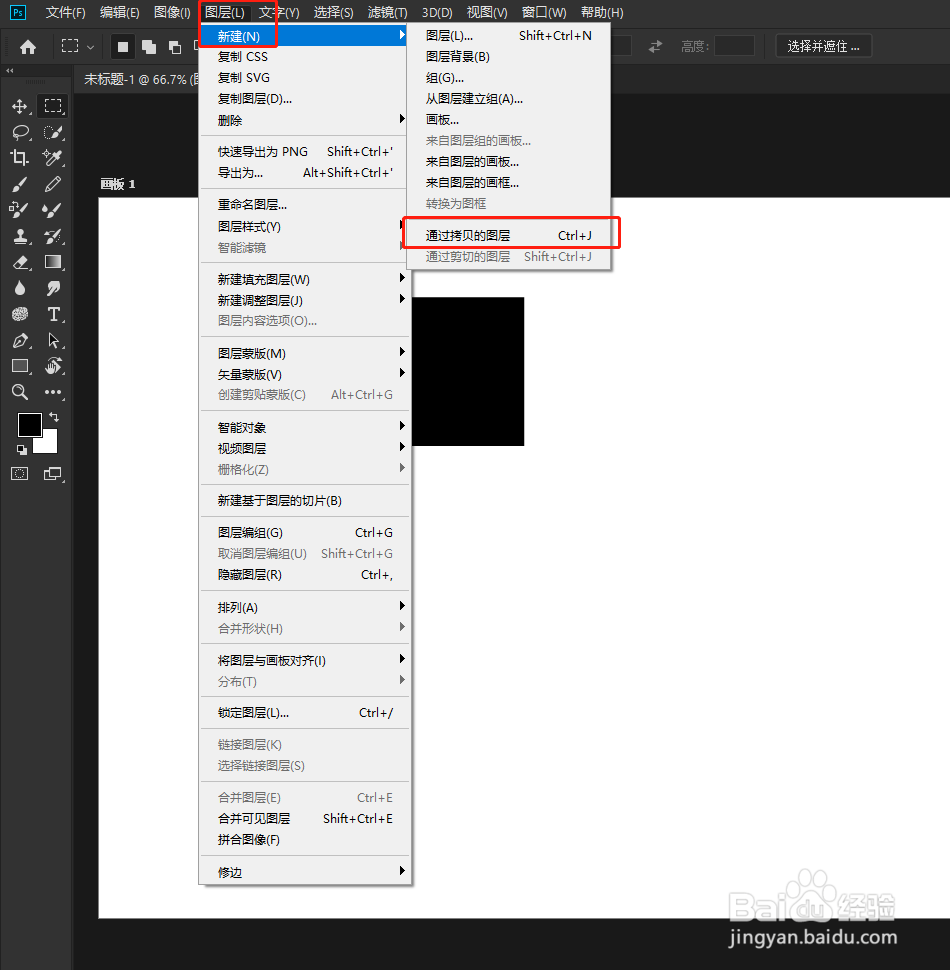Reset default foreground and background colors
This screenshot has width=950, height=970.
[x=22, y=450]
